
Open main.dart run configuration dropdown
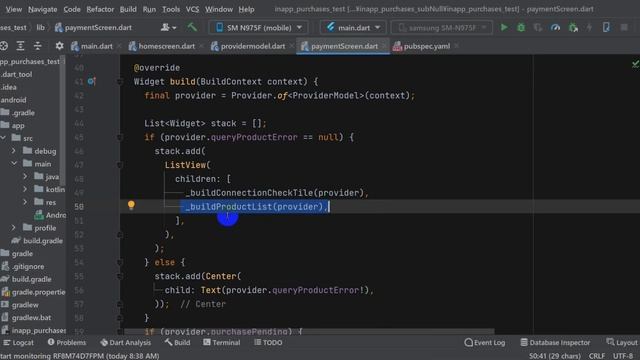353,27
